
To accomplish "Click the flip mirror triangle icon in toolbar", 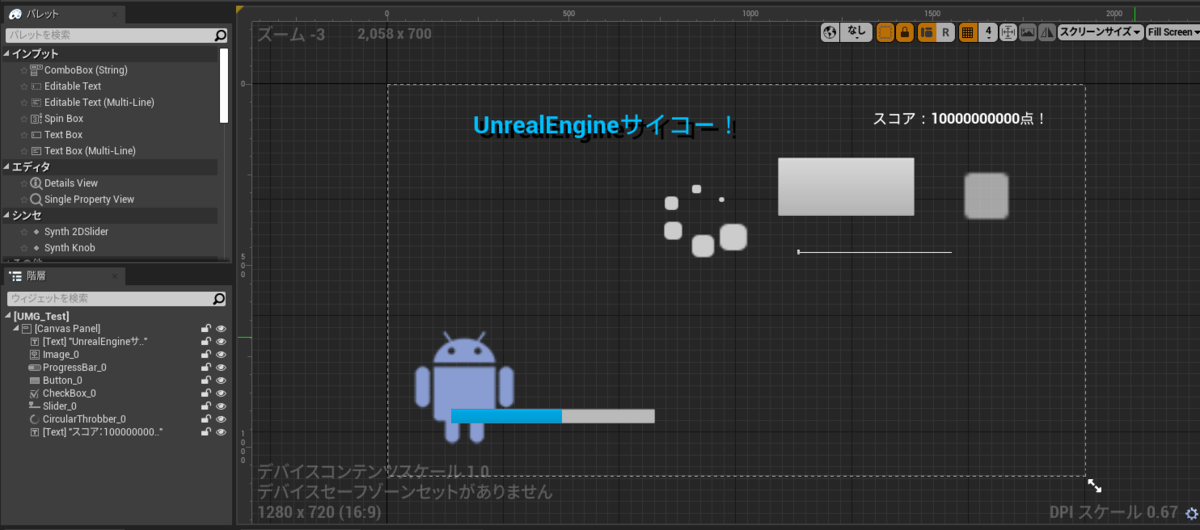I will coord(1046,32).
